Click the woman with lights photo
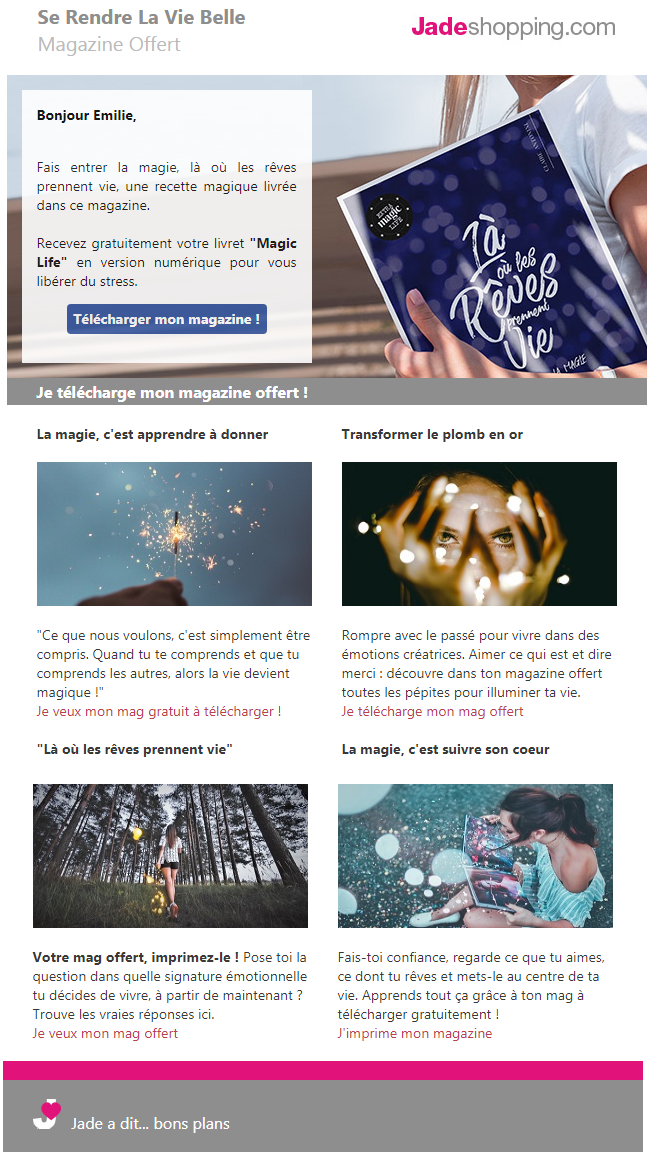664x1158 pixels. (479, 534)
